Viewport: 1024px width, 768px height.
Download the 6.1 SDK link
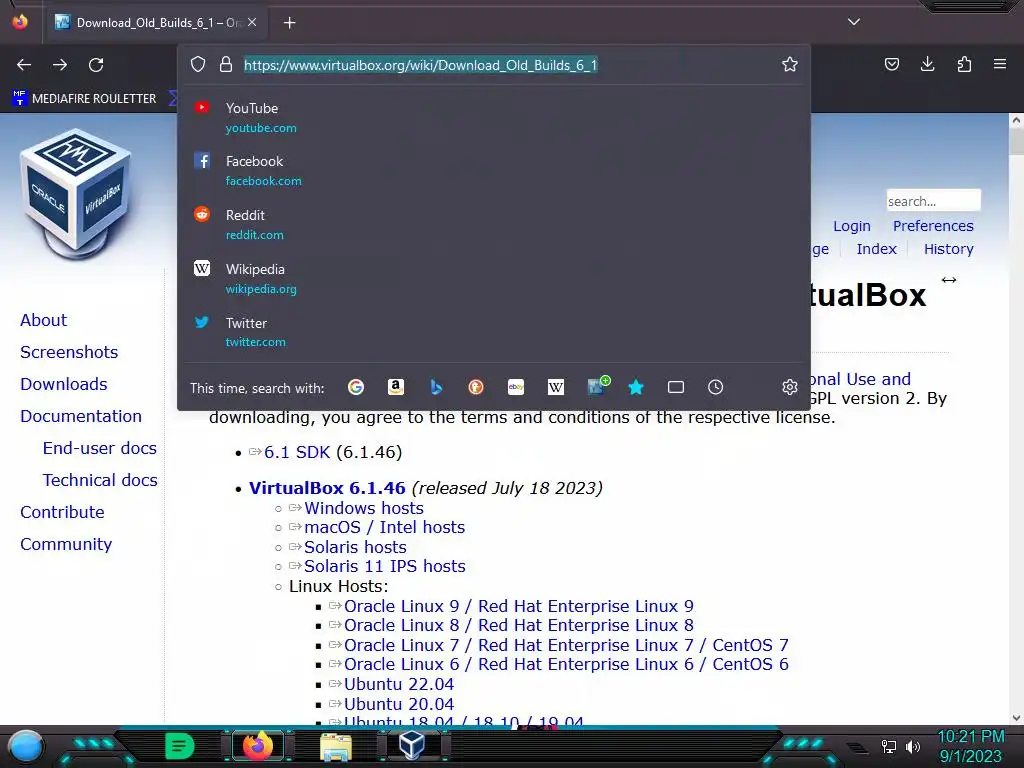click(296, 452)
